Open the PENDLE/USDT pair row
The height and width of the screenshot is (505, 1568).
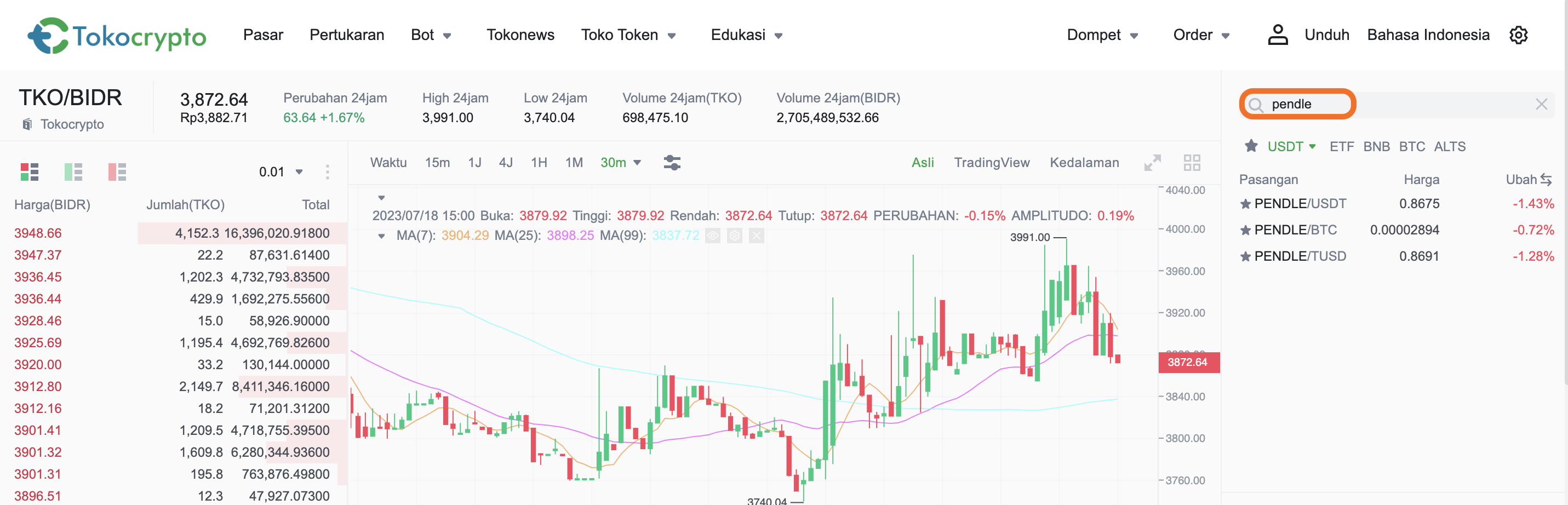[1397, 204]
